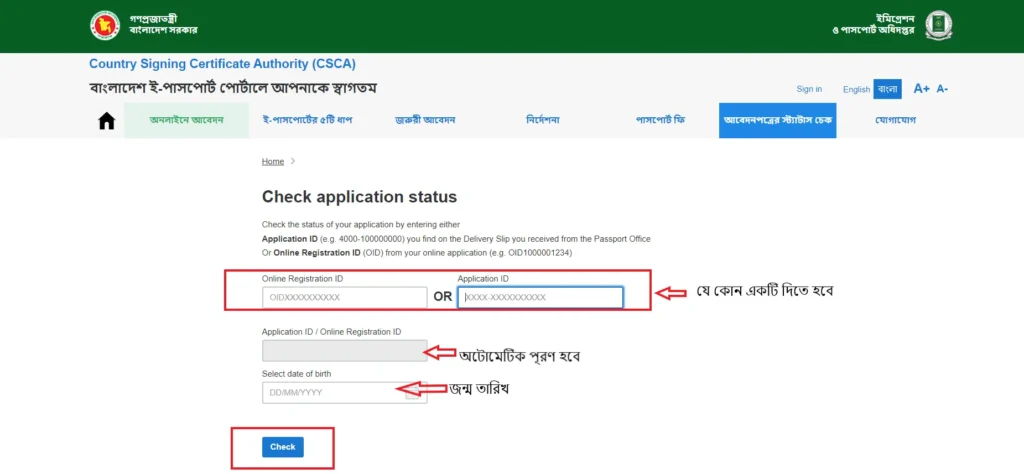Click Country Signing Certificate Authority (CSCA) title
Screen dimensions: 1024x474
[222, 64]
